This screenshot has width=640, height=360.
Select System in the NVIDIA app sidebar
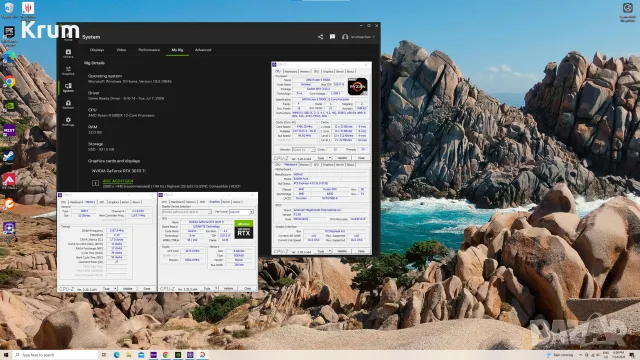click(x=68, y=87)
